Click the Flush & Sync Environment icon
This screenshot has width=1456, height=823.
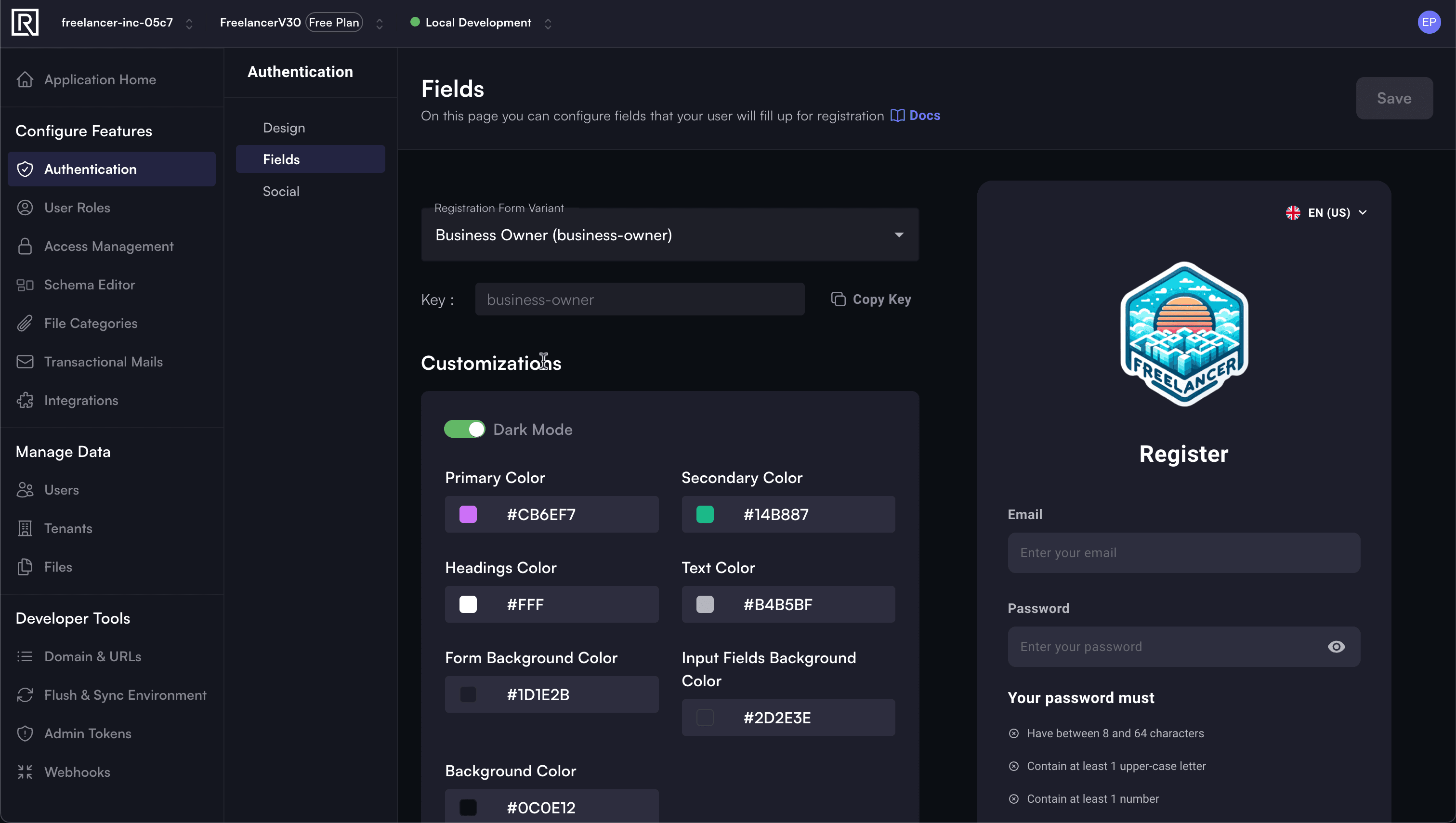click(x=25, y=695)
